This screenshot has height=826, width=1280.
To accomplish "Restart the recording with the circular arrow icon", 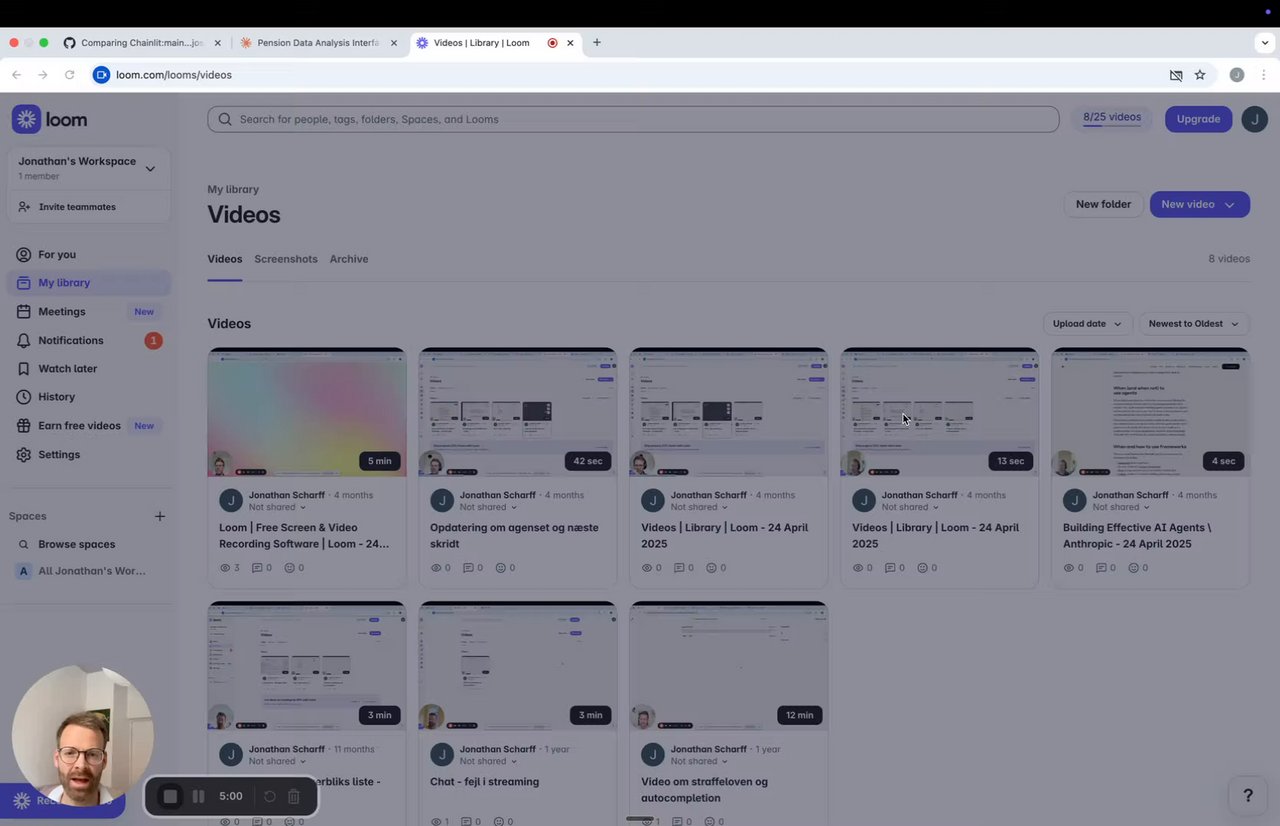I will click(x=269, y=797).
